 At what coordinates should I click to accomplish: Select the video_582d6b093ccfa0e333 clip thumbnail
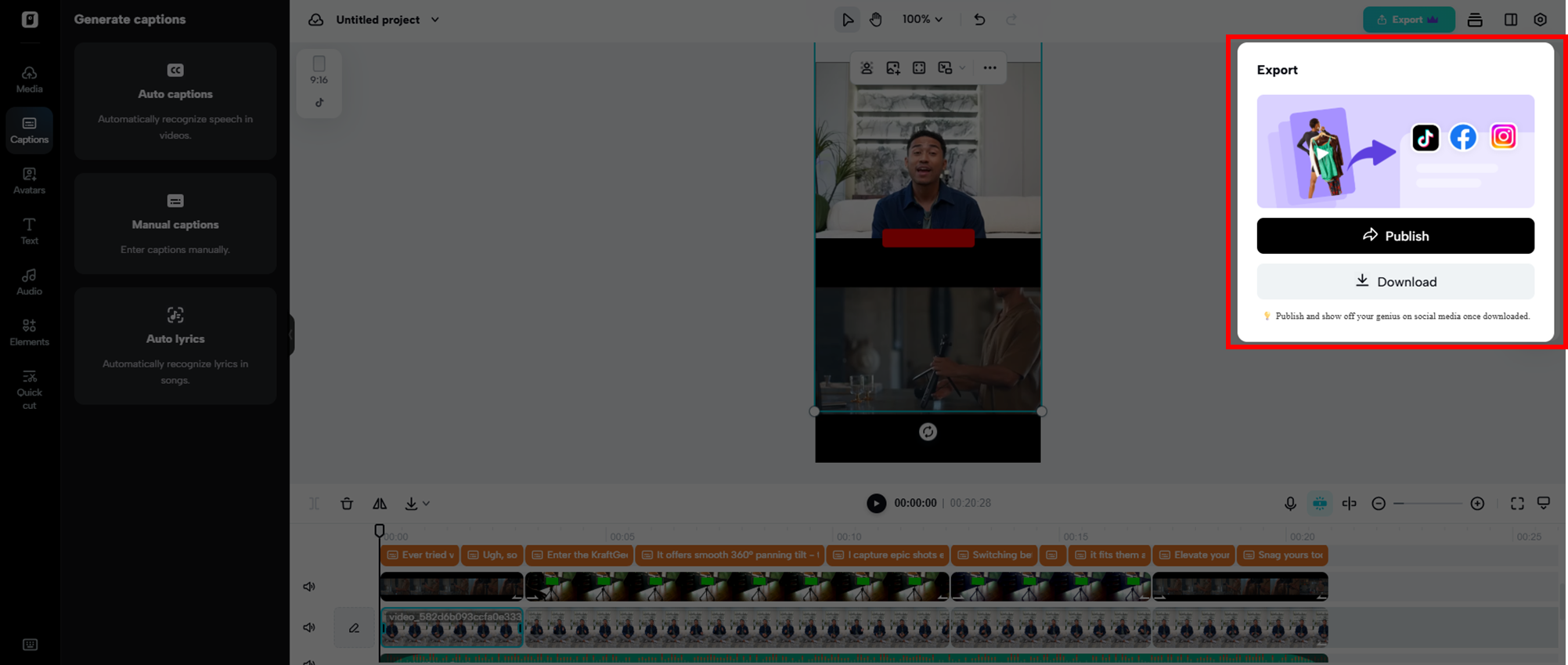(452, 628)
